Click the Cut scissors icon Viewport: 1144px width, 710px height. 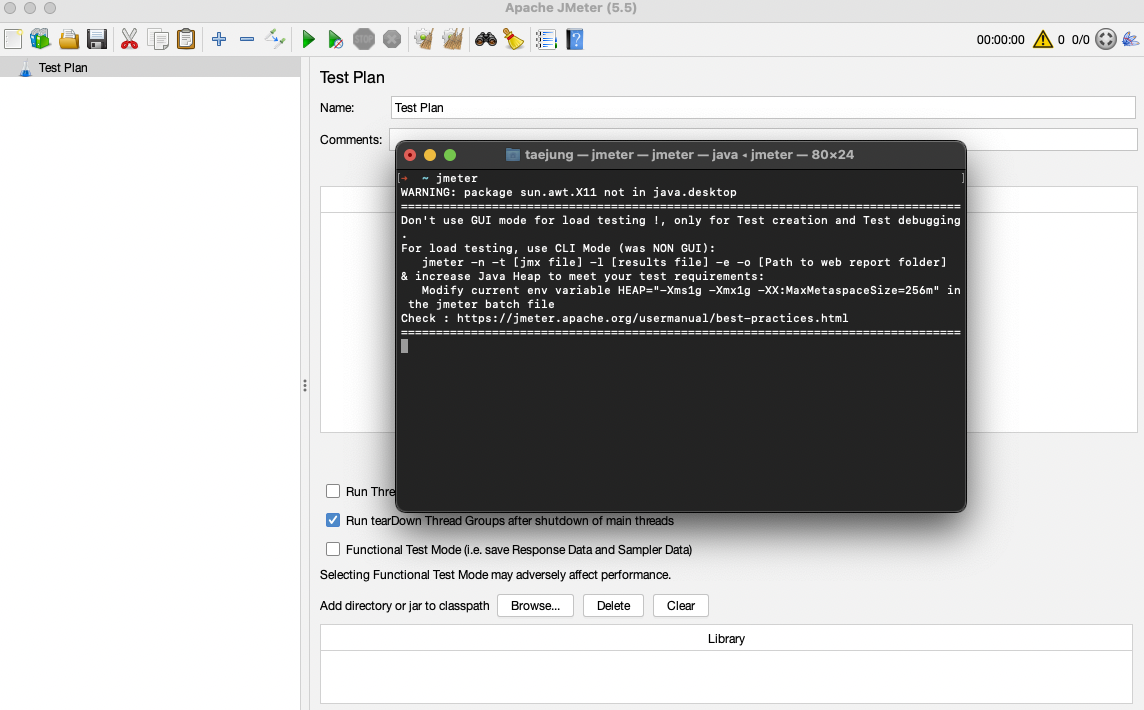(x=129, y=39)
